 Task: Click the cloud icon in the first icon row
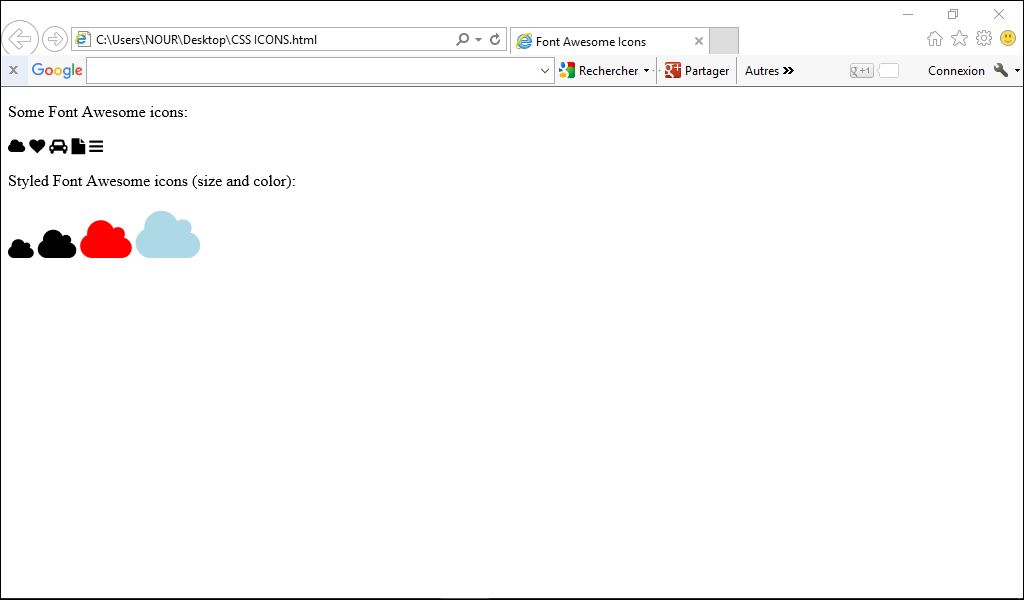(16, 146)
